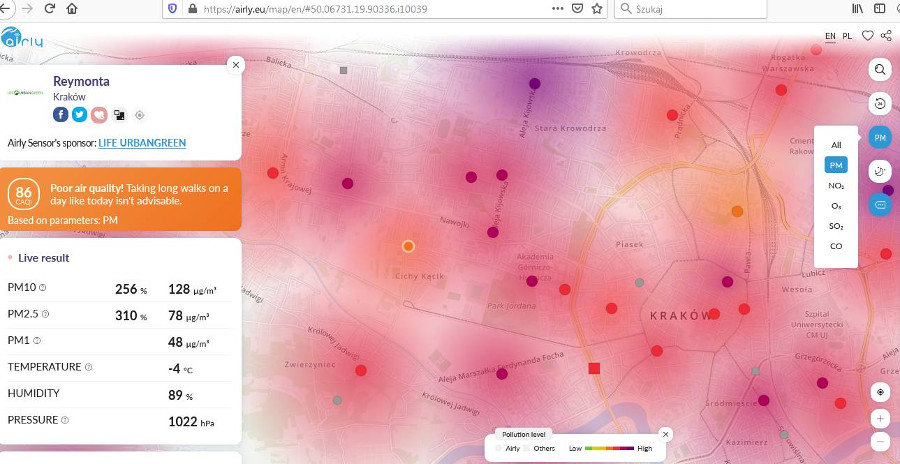Open the tracking protection shield icon
The image size is (900, 464).
[172, 9]
